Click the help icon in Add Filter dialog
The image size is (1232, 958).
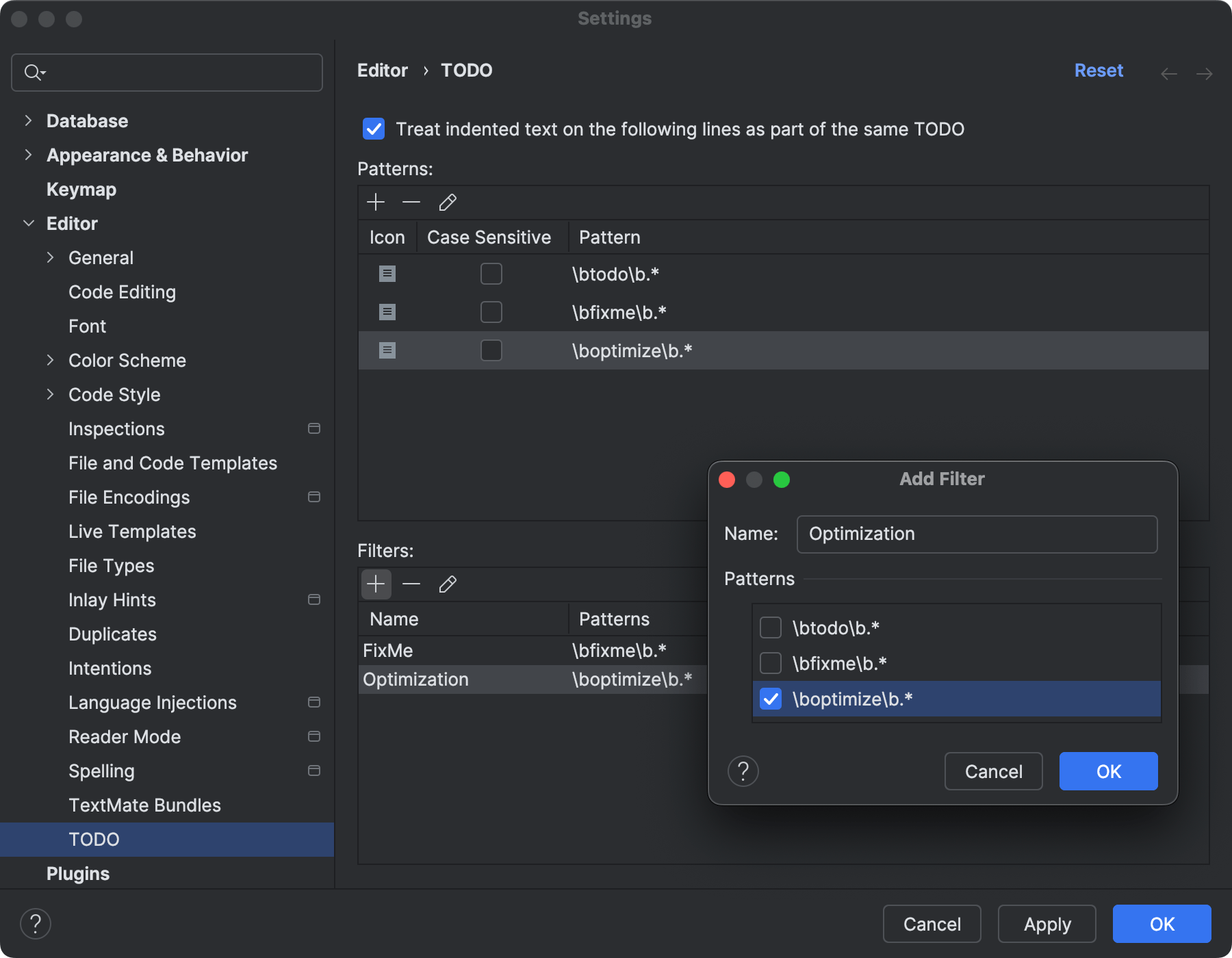coord(743,771)
